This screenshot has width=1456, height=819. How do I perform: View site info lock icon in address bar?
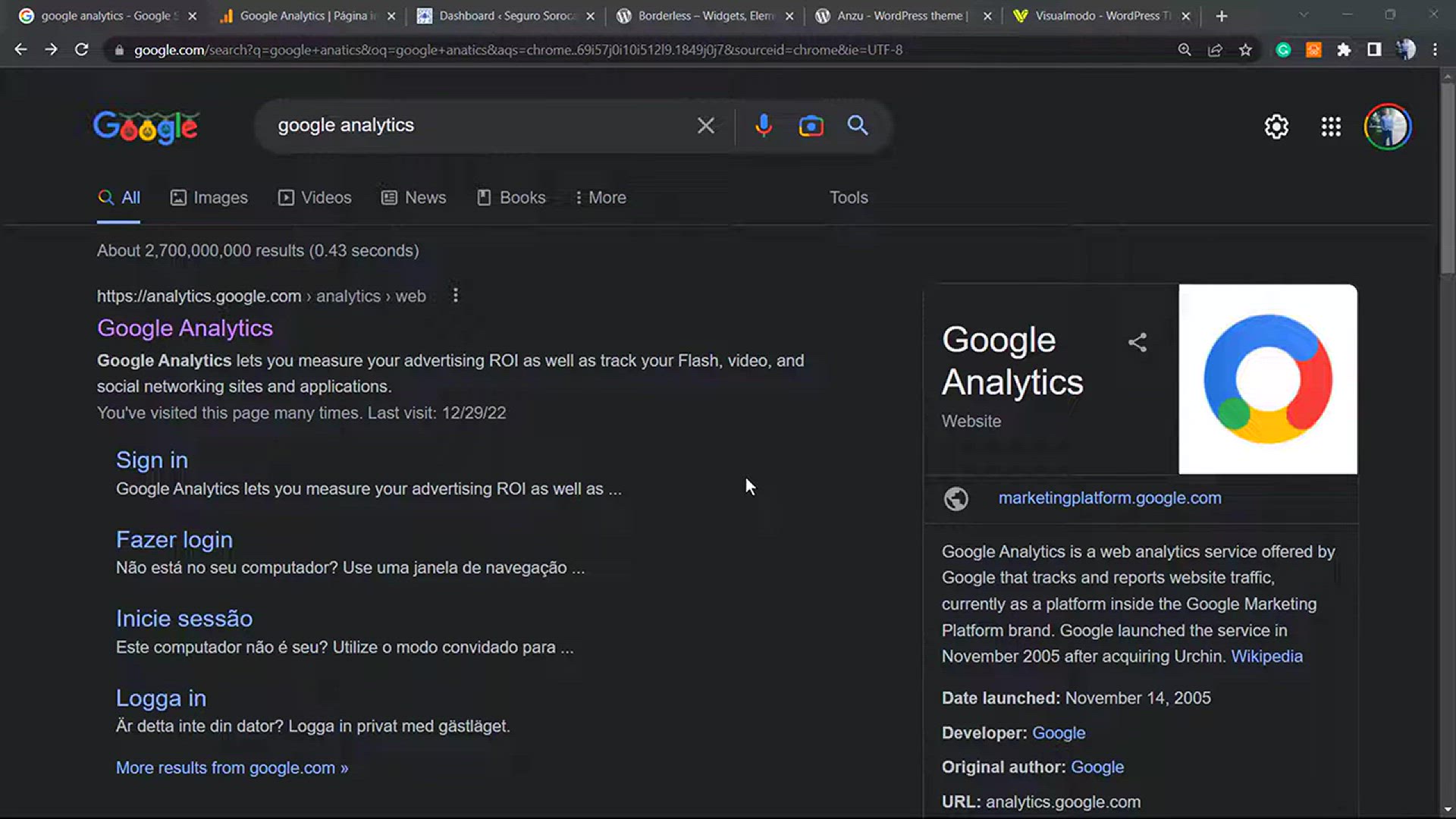click(x=119, y=50)
